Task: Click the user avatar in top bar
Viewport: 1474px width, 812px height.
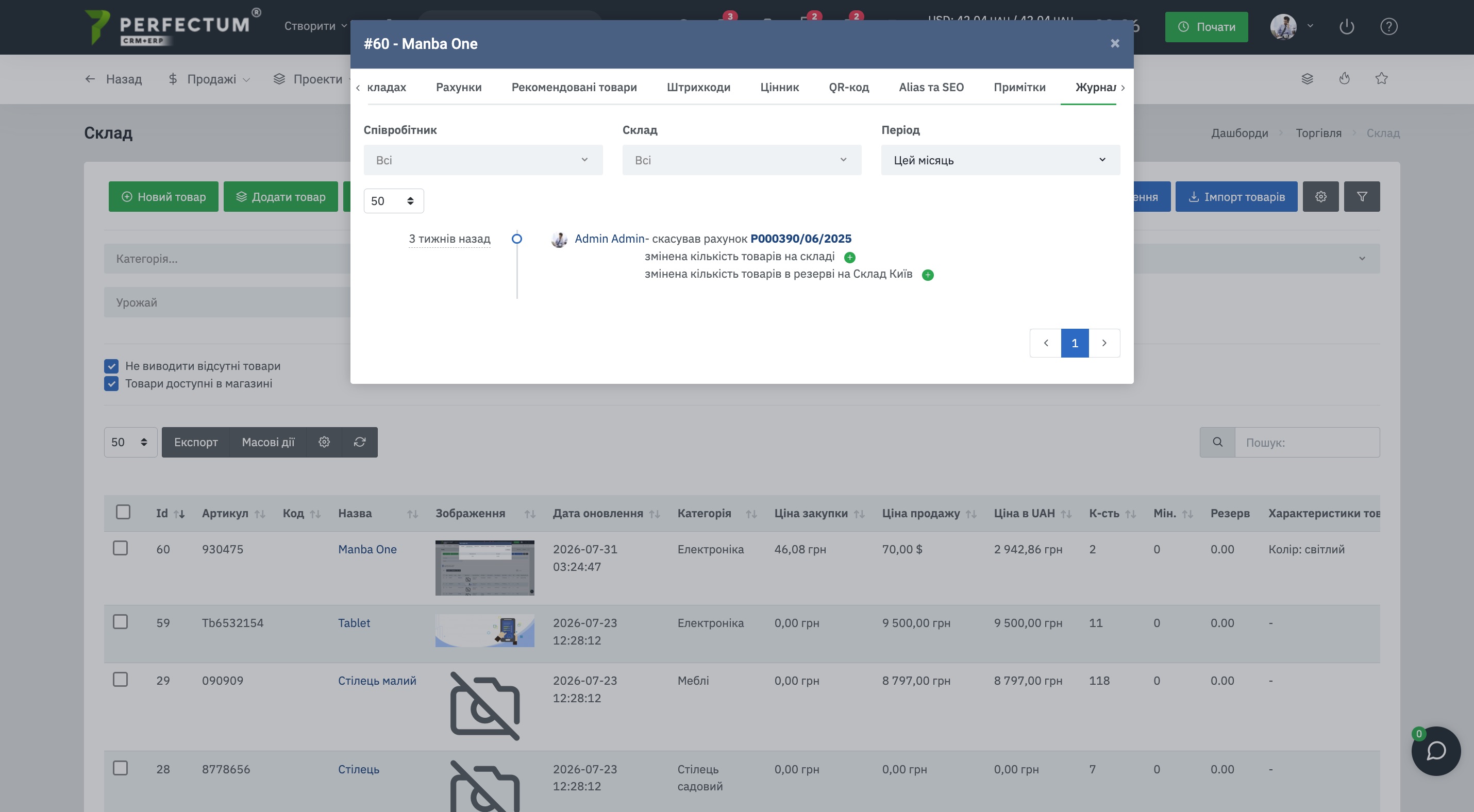Action: point(1283,27)
